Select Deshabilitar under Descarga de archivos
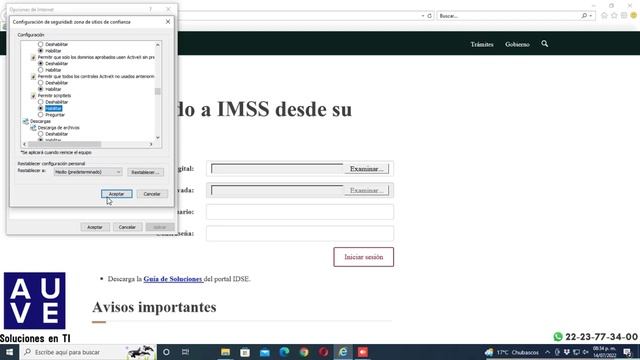 [x=40, y=134]
